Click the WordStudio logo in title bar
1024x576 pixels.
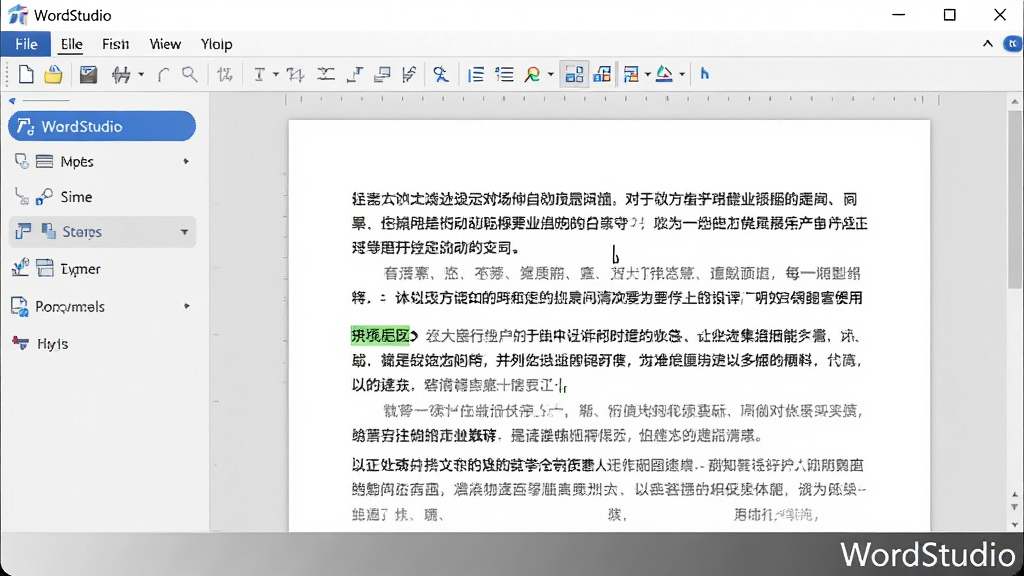tap(18, 14)
